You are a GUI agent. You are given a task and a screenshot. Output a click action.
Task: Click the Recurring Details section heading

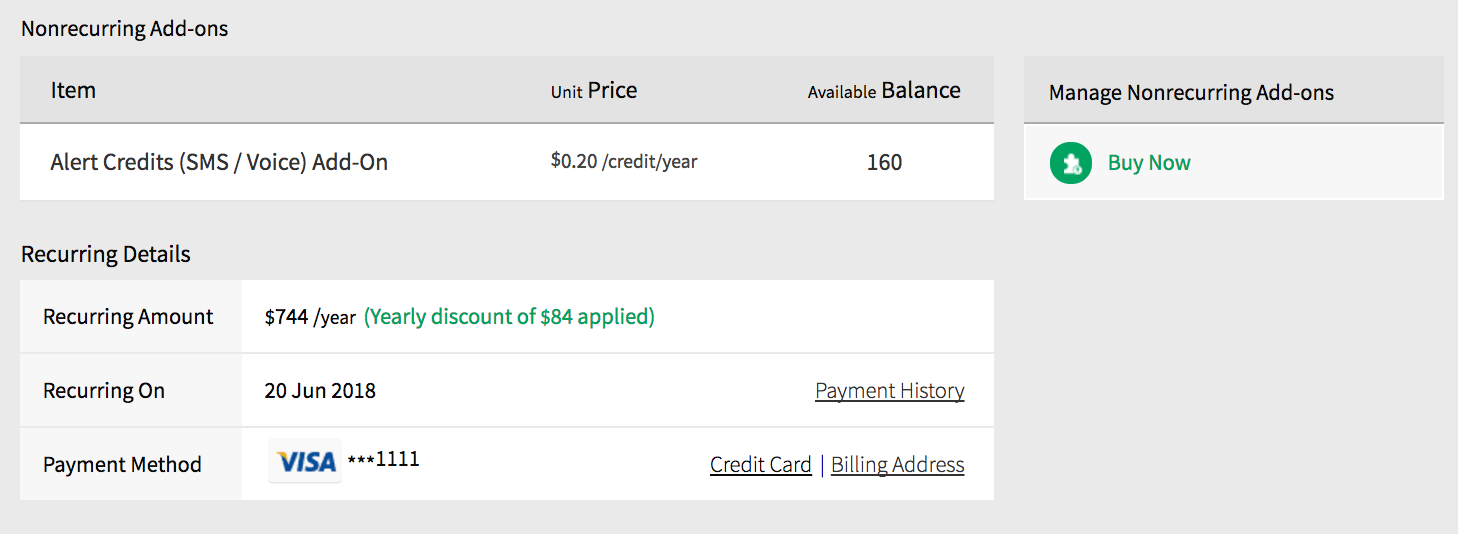(x=106, y=254)
